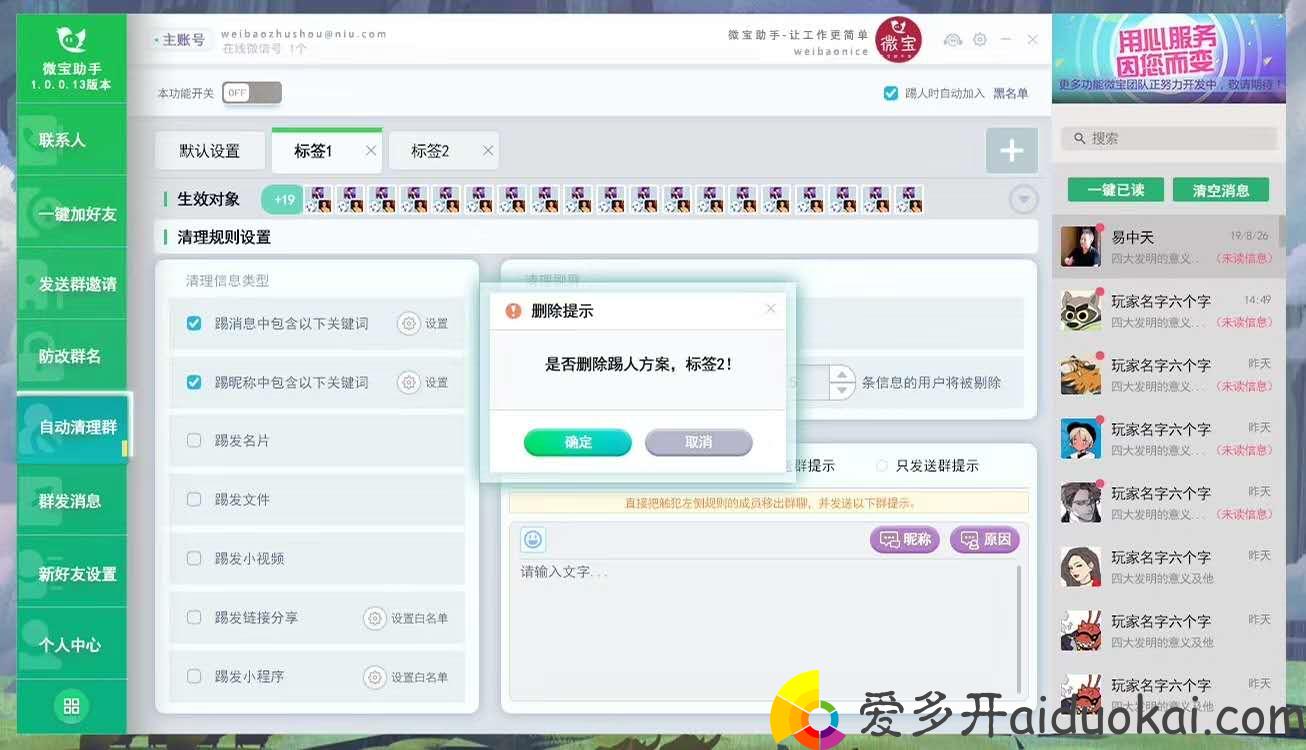Click the warning icon in the 删除提示 dialog
This screenshot has height=750, width=1306.
click(x=513, y=311)
